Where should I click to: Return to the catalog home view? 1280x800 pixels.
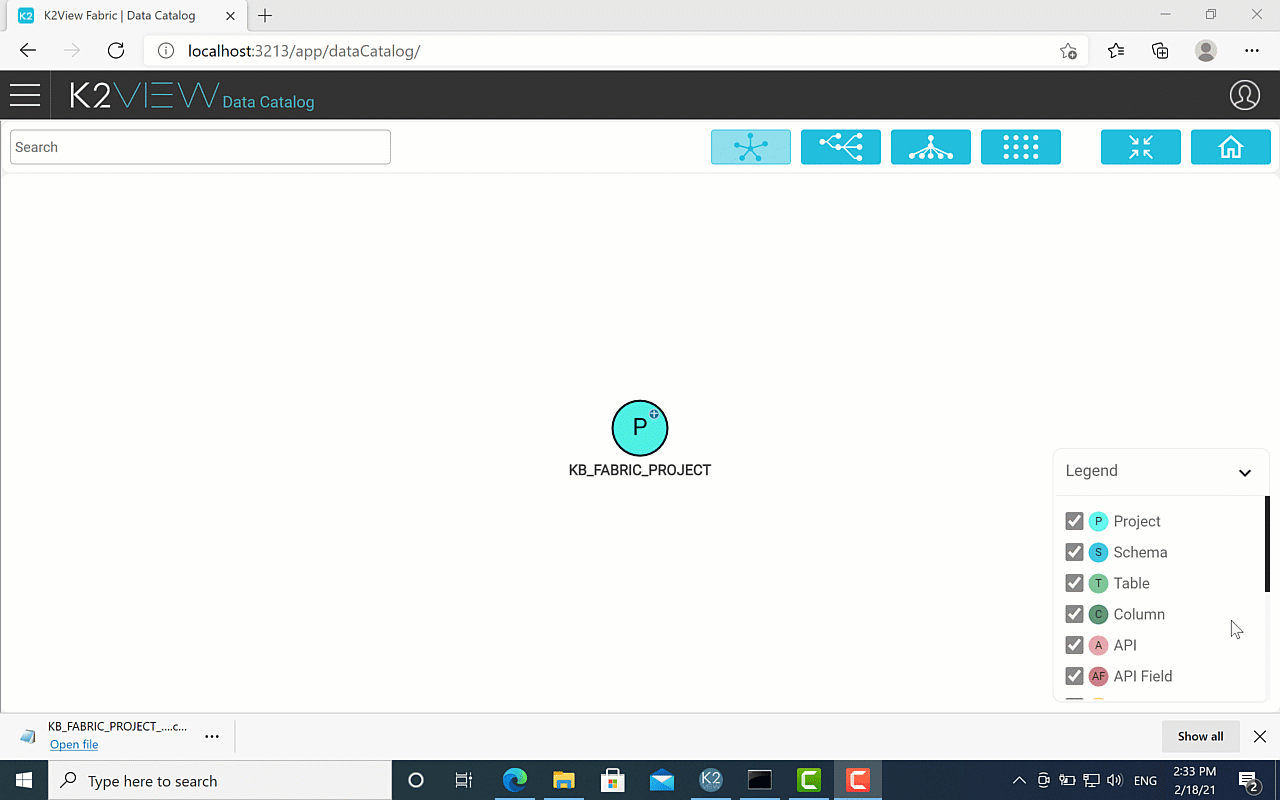[x=1230, y=147]
